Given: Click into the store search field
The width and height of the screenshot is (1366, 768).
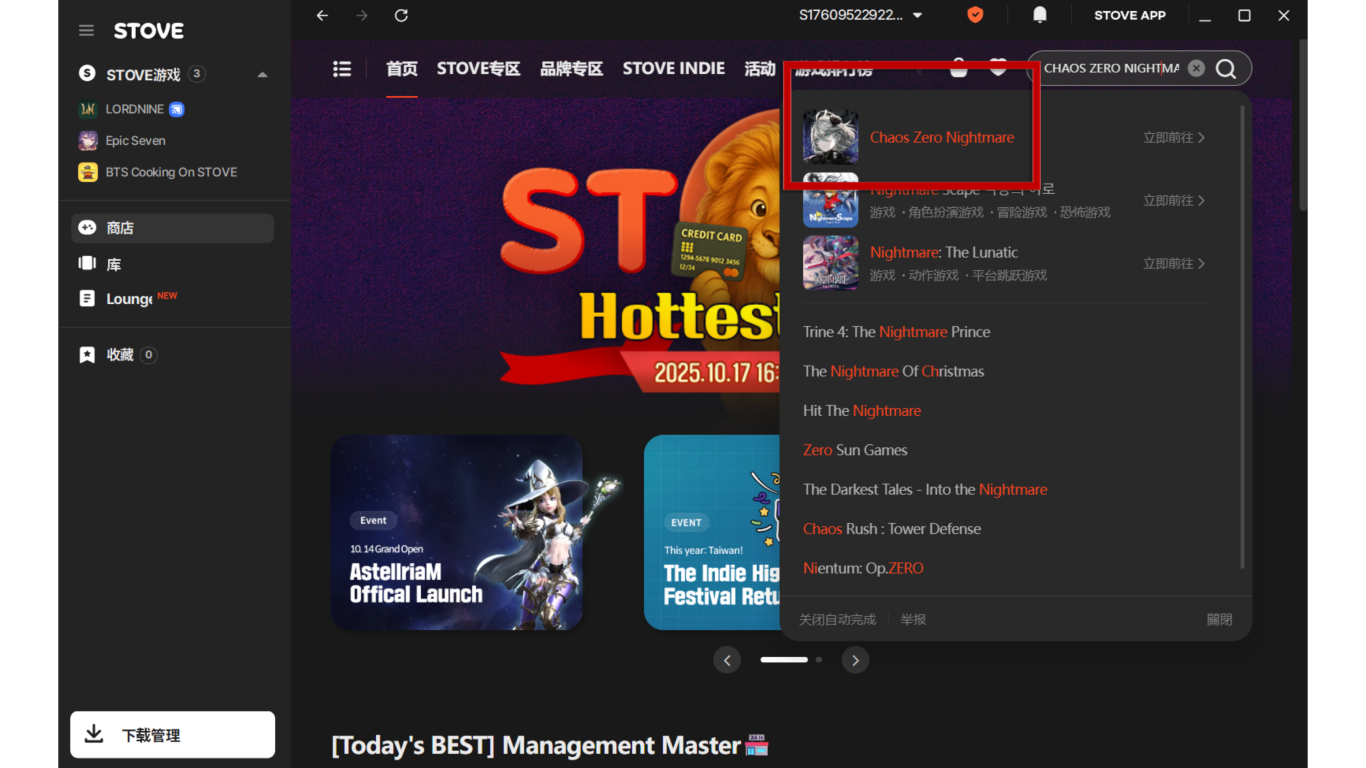Looking at the screenshot, I should point(1111,68).
